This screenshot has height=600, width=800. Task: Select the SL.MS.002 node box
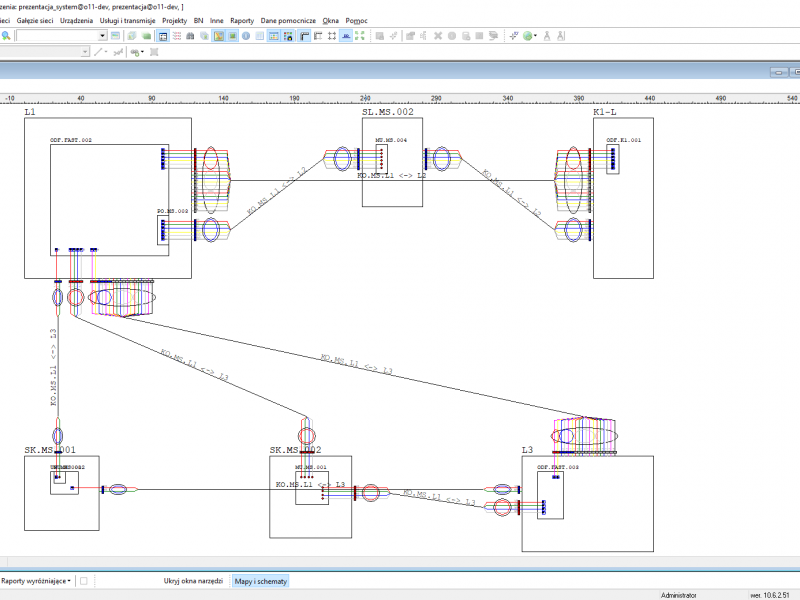[x=392, y=162]
